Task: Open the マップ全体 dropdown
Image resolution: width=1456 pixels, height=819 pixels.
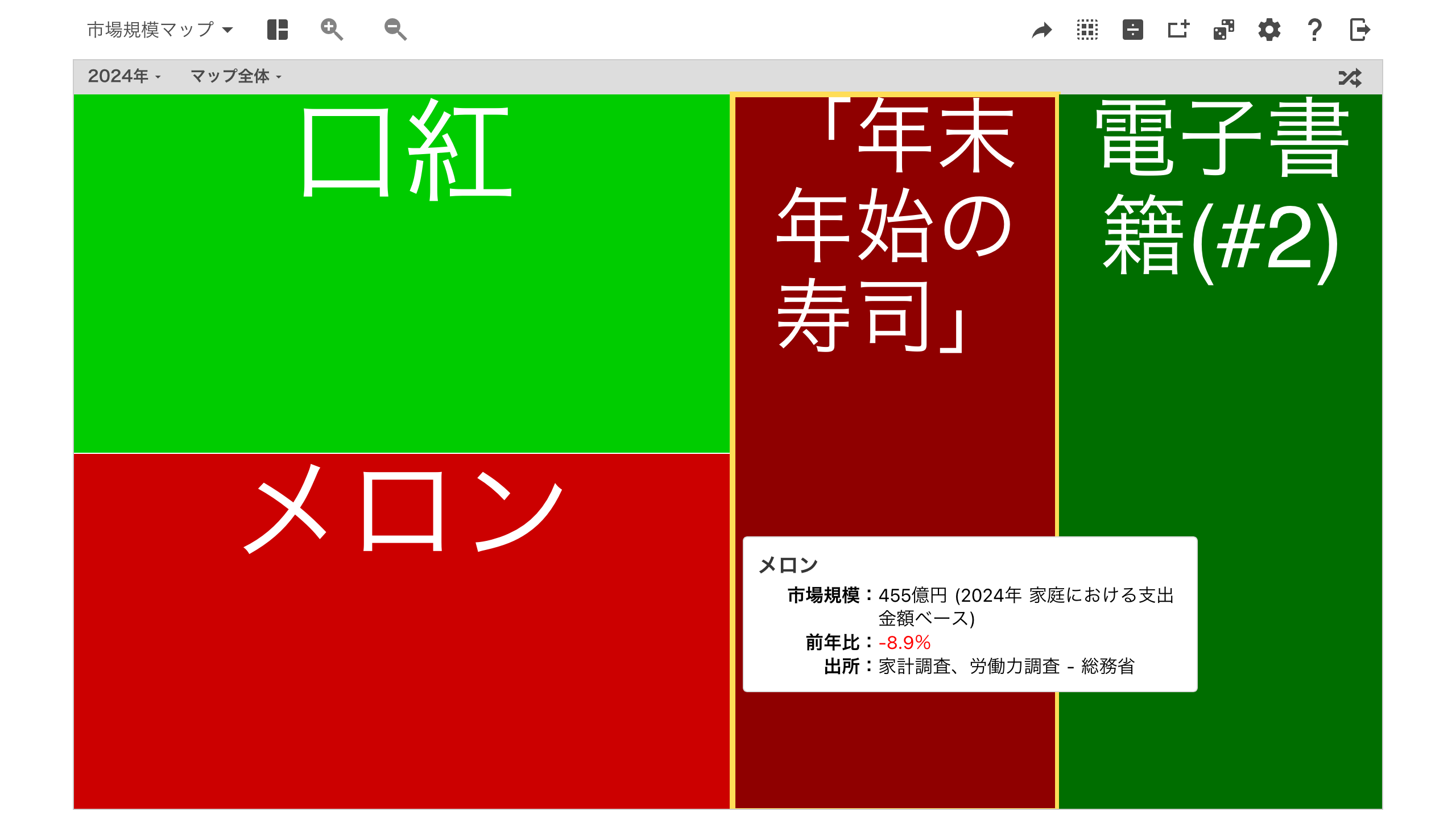Action: (x=236, y=76)
